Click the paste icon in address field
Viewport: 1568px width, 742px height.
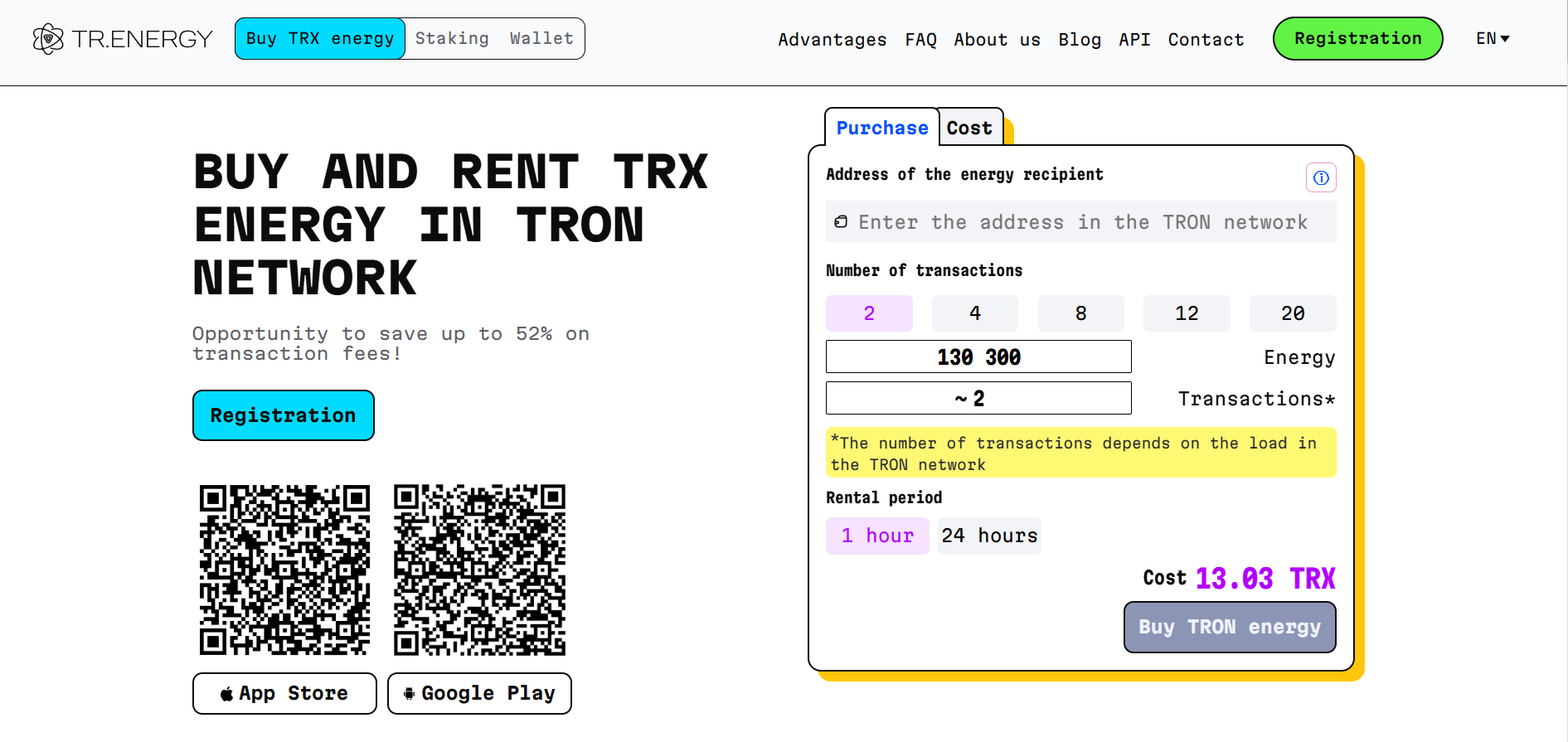[841, 221]
